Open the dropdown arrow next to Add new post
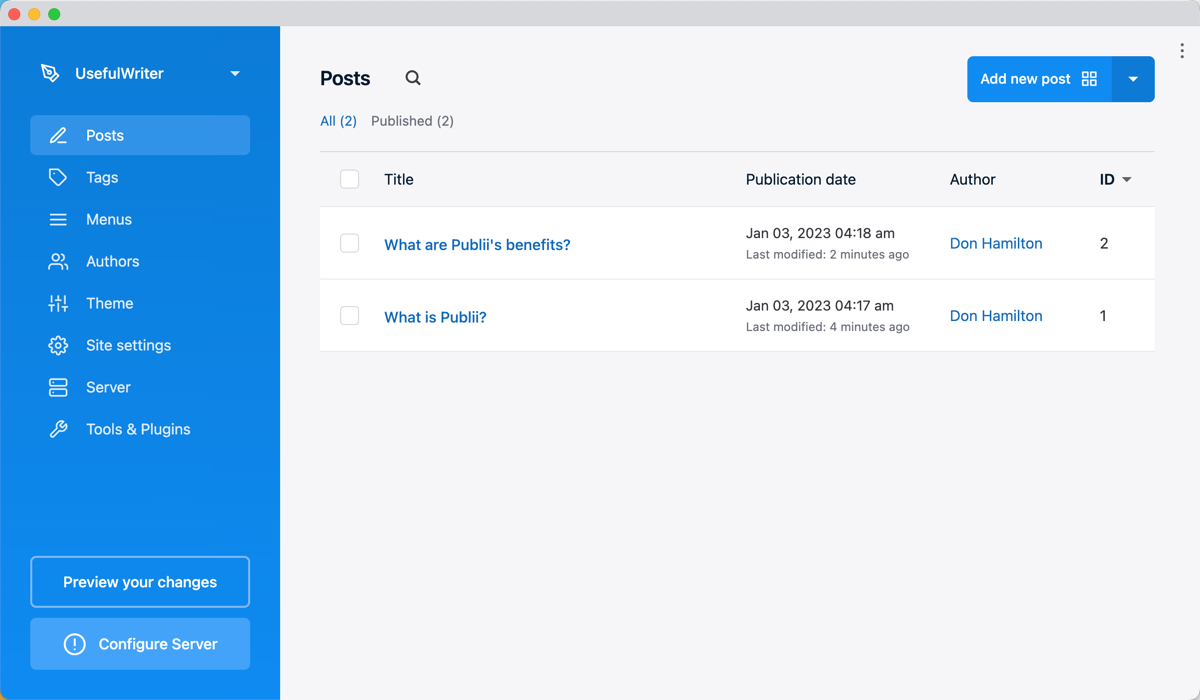This screenshot has width=1200, height=700. [x=1133, y=79]
